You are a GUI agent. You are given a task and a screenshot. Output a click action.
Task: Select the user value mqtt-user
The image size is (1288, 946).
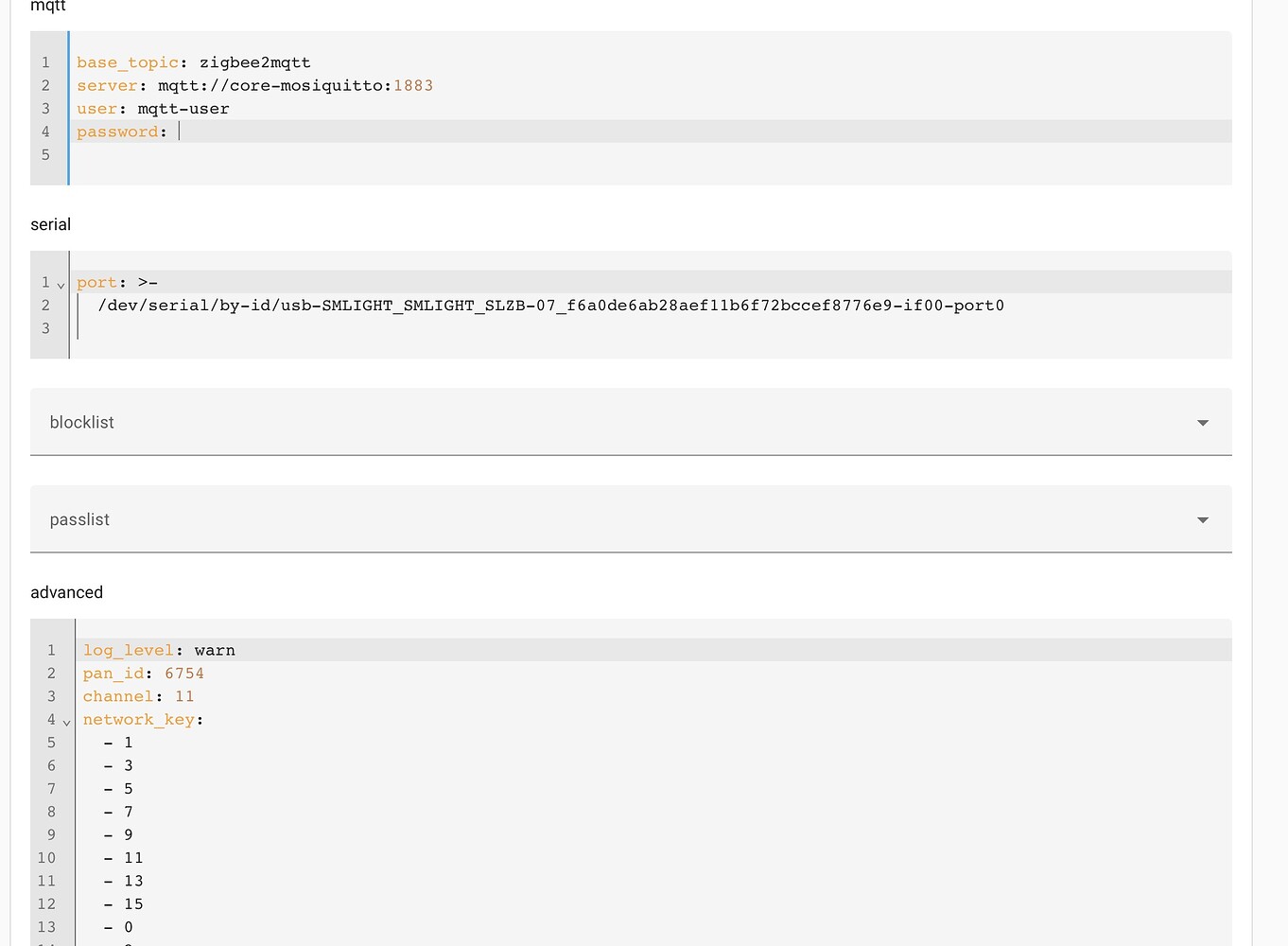tap(183, 108)
